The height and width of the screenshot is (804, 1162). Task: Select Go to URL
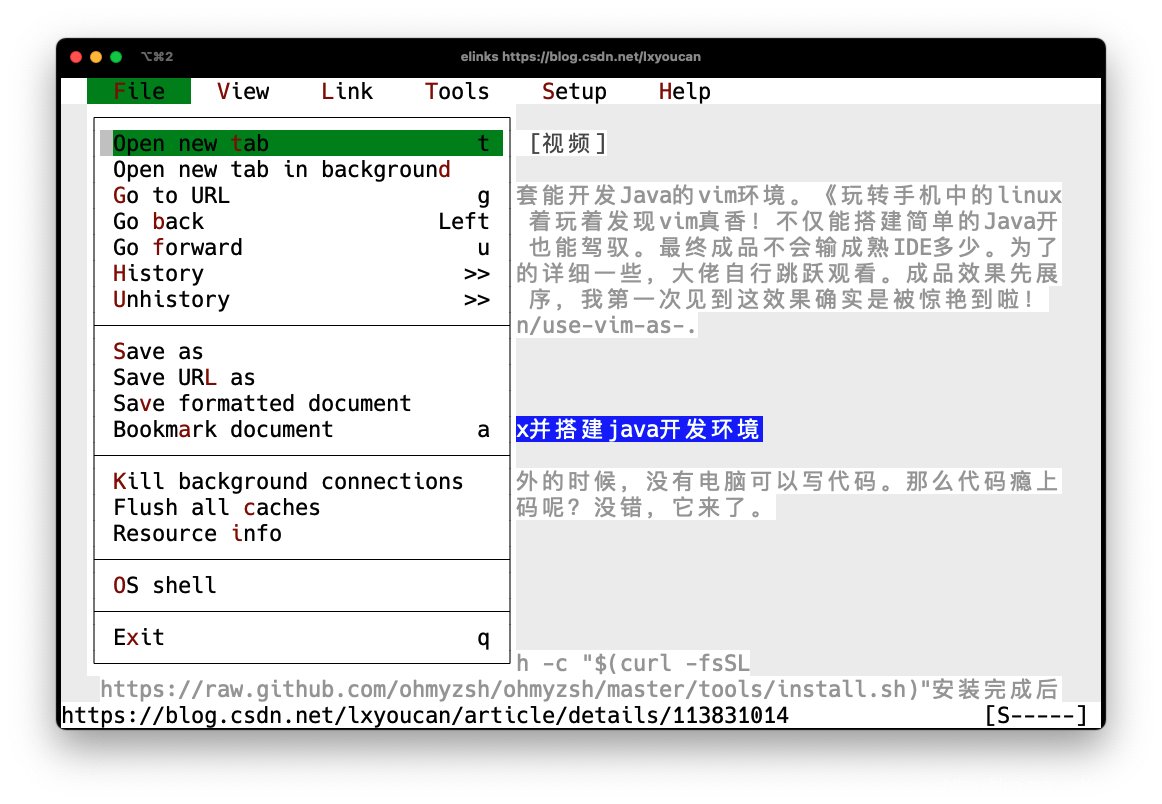pos(302,196)
